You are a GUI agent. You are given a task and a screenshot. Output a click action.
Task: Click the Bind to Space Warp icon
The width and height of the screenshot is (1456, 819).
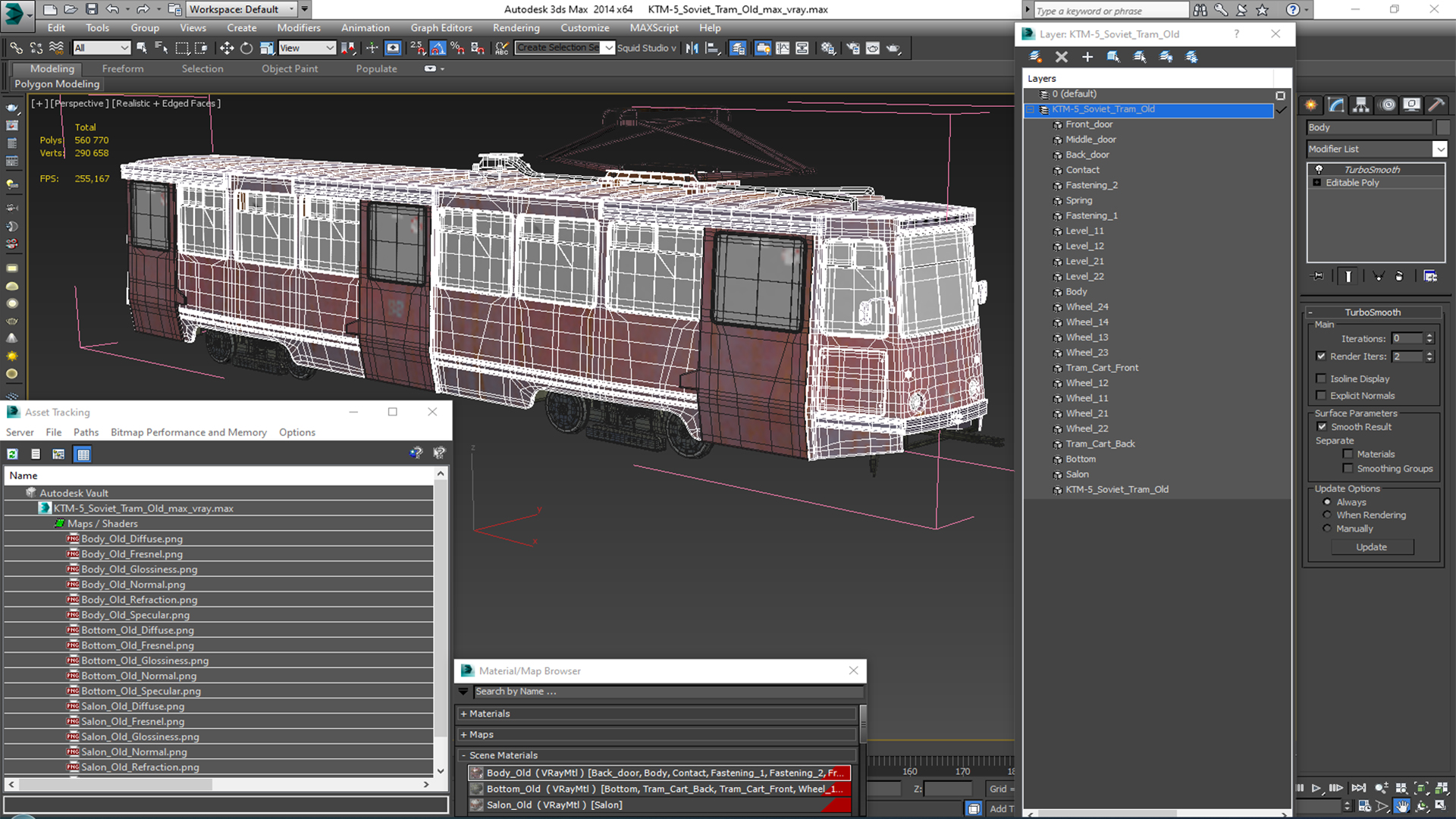click(56, 48)
